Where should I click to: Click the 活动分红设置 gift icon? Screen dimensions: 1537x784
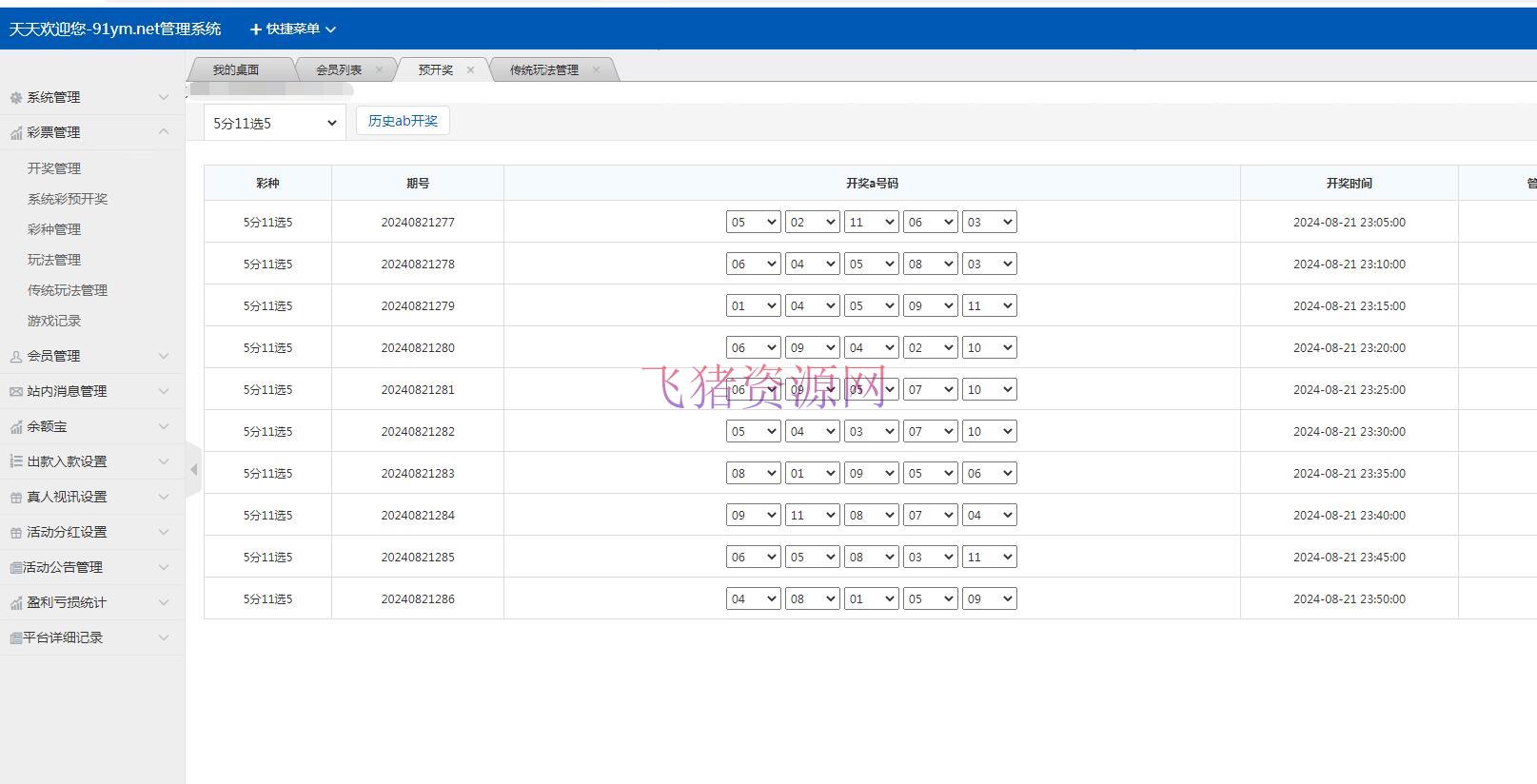[16, 533]
